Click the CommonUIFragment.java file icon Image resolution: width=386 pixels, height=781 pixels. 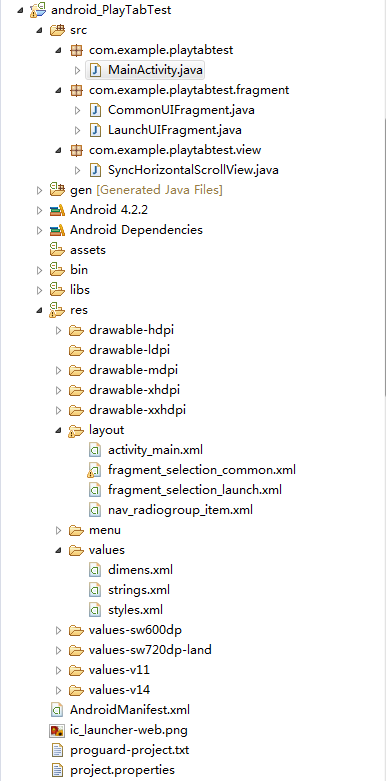pyautogui.click(x=95, y=110)
